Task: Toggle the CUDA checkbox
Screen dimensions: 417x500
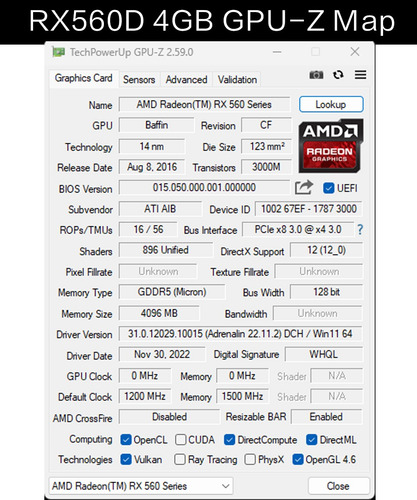Action: click(180, 440)
